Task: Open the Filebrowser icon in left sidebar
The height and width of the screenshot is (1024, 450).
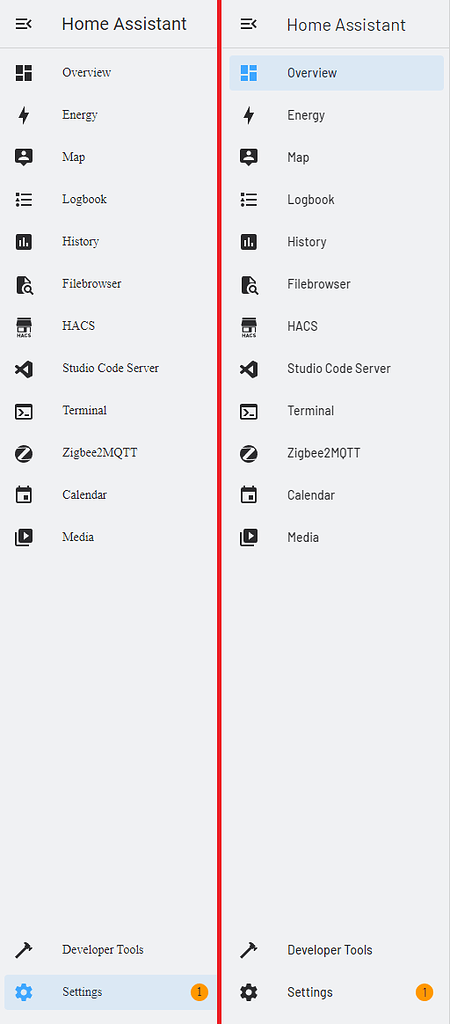Action: click(24, 285)
